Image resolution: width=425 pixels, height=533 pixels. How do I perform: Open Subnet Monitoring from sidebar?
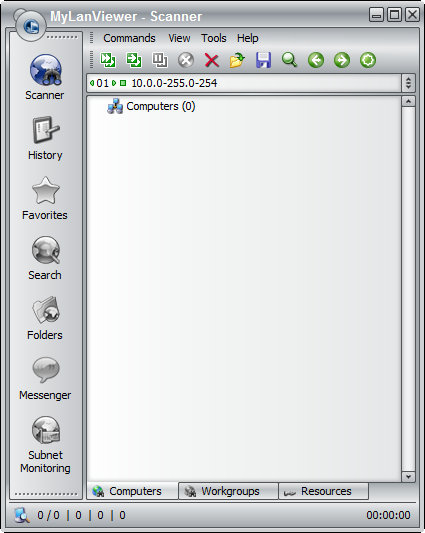pos(45,445)
